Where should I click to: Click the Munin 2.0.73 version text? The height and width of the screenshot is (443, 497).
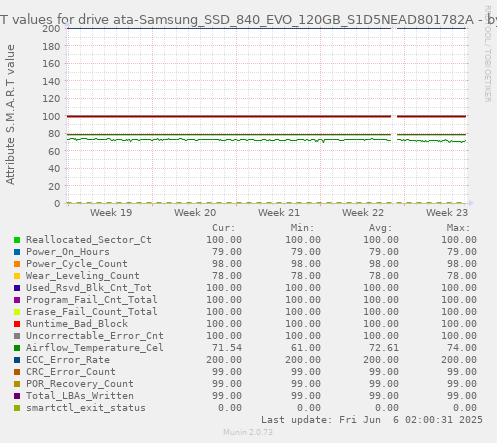coord(248,432)
